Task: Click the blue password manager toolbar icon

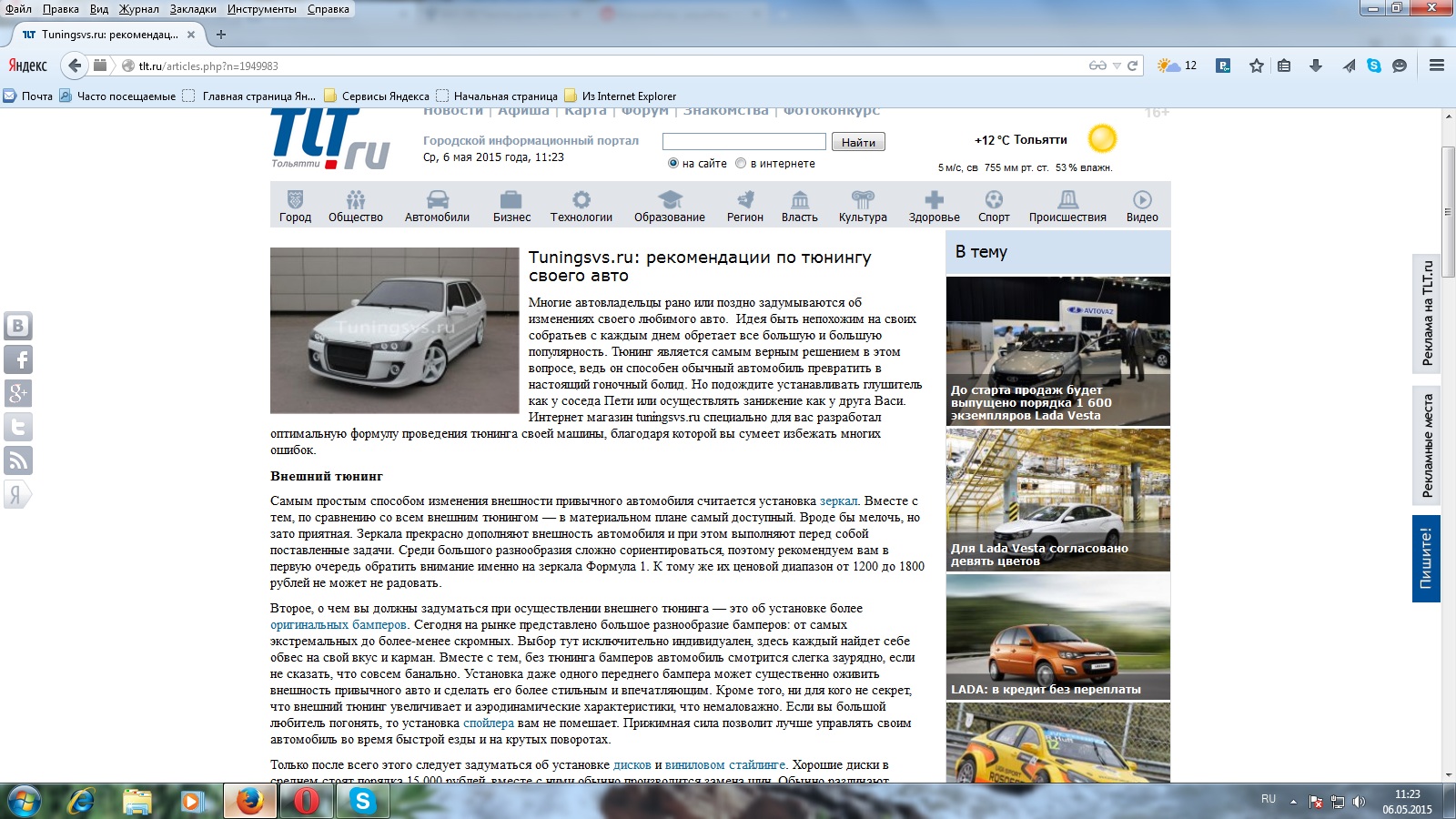Action: 1224,66
